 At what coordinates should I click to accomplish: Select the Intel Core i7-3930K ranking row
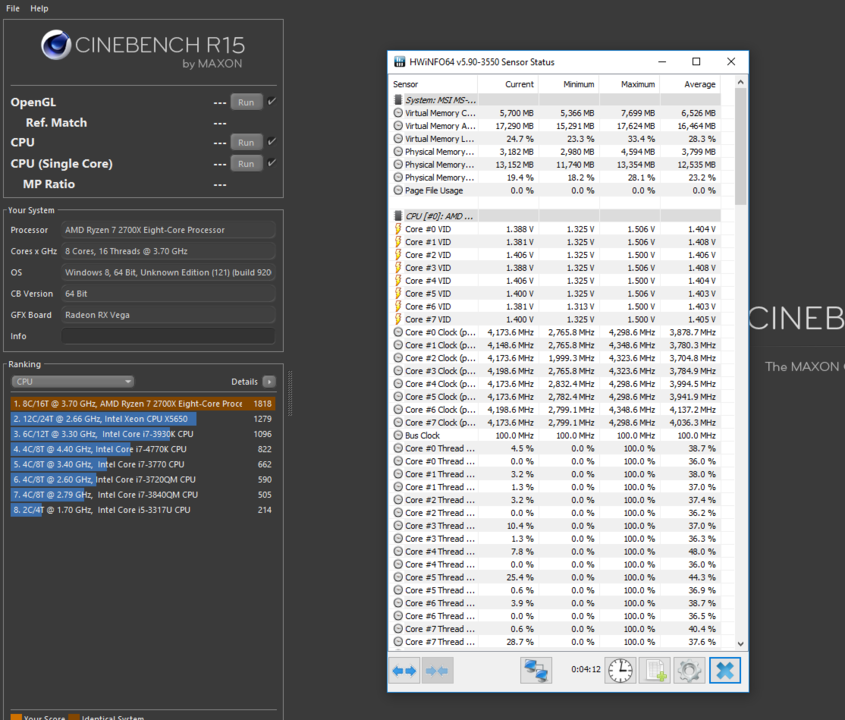pyautogui.click(x=143, y=434)
